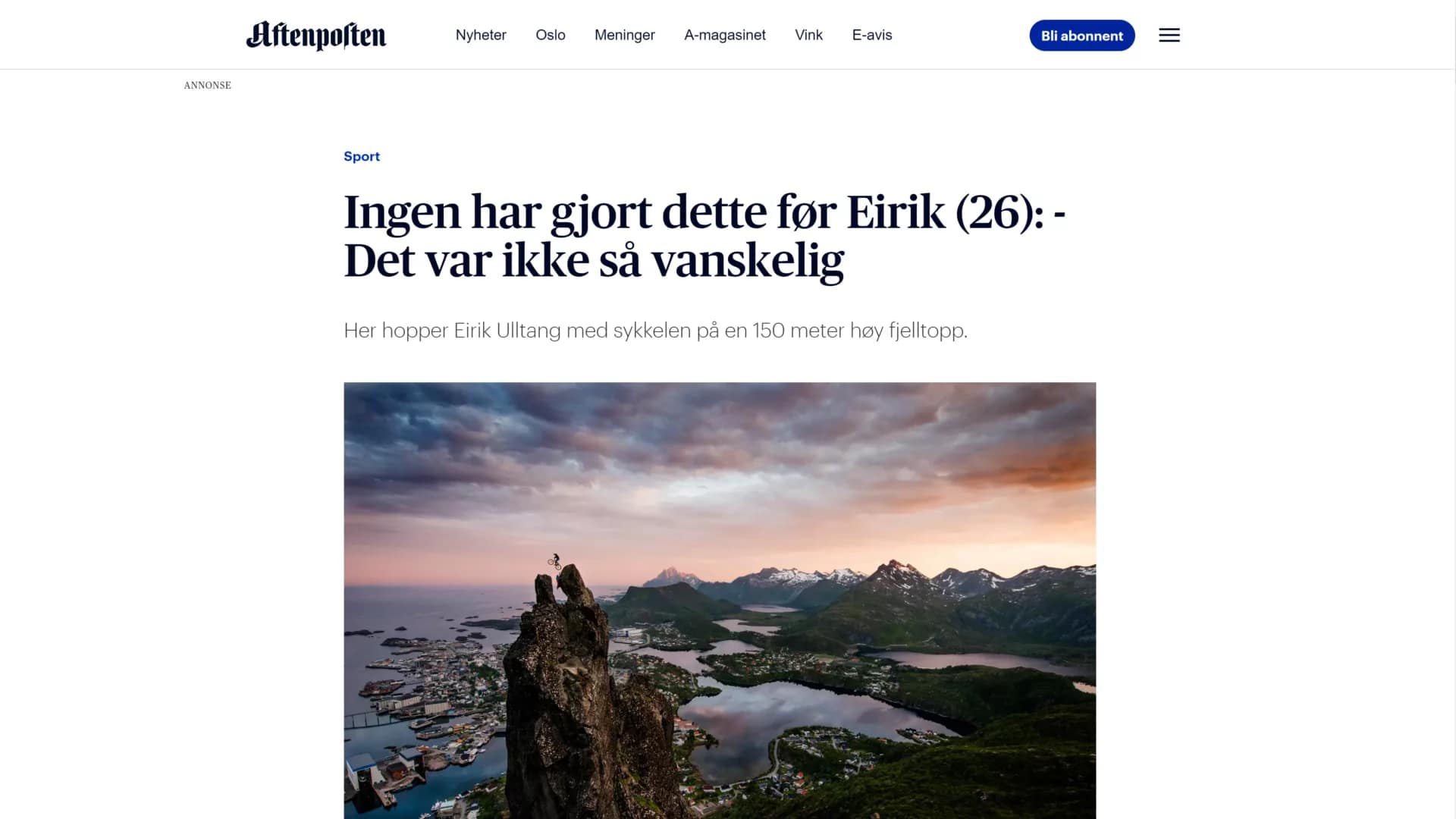Viewport: 1456px width, 819px height.
Task: Open the mountain peak article photo
Action: (720, 600)
